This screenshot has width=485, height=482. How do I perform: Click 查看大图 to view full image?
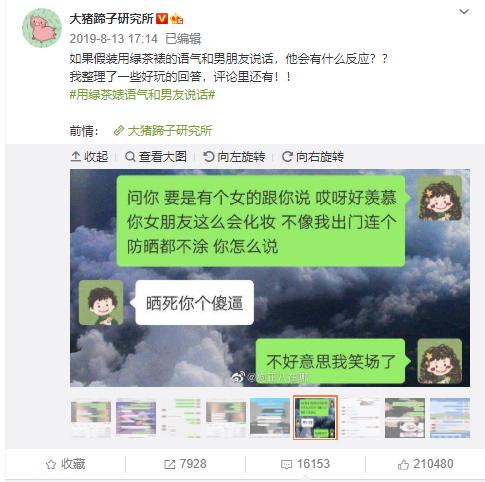[x=156, y=156]
